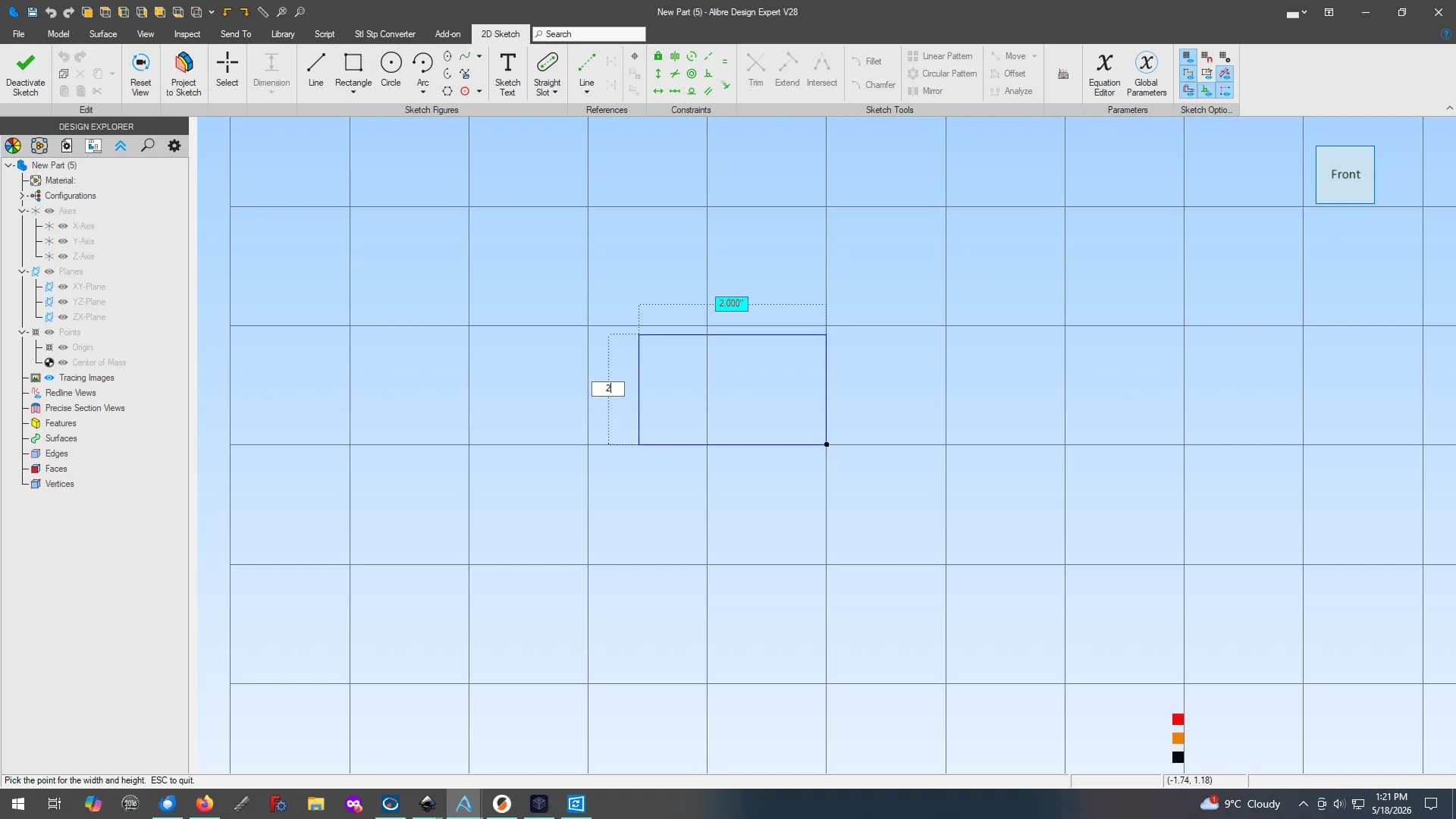This screenshot has height=819, width=1456.
Task: Click the ribbon Search box
Action: tap(589, 34)
